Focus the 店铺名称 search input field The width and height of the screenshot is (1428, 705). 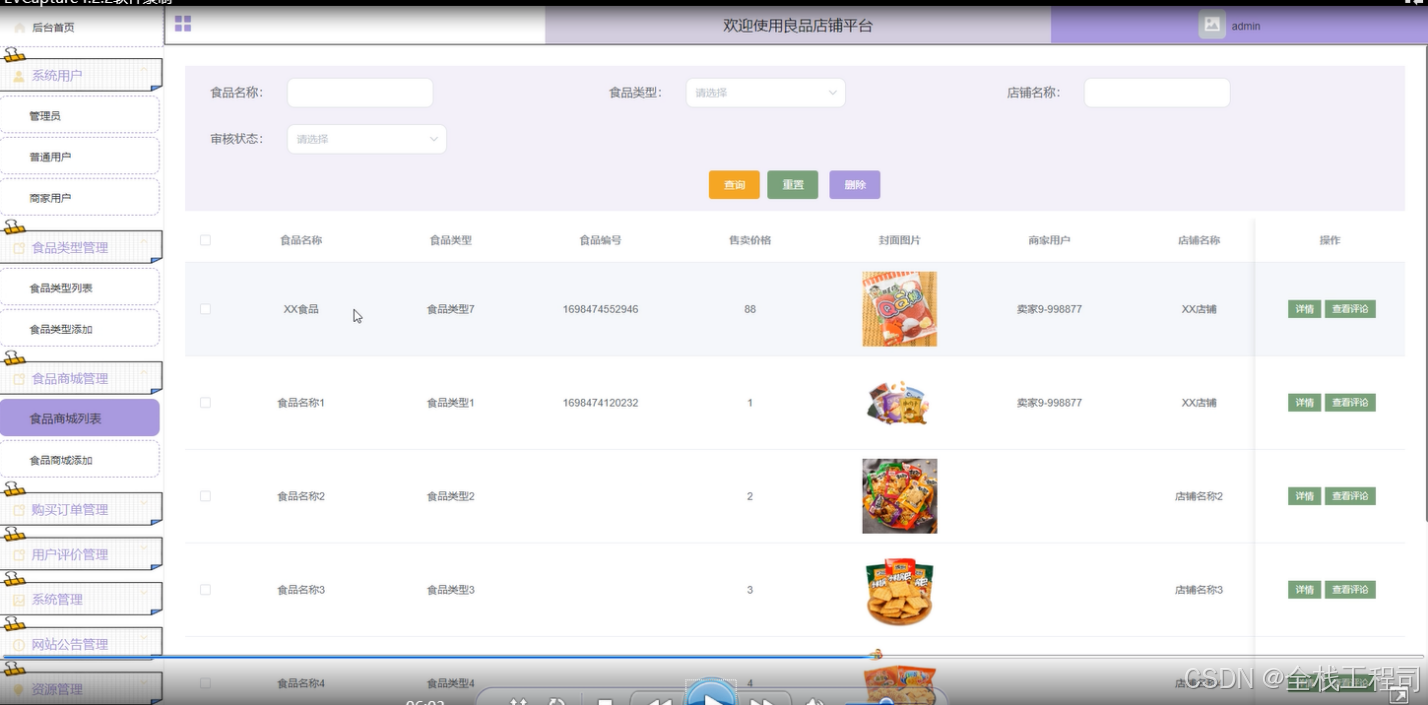click(1157, 93)
